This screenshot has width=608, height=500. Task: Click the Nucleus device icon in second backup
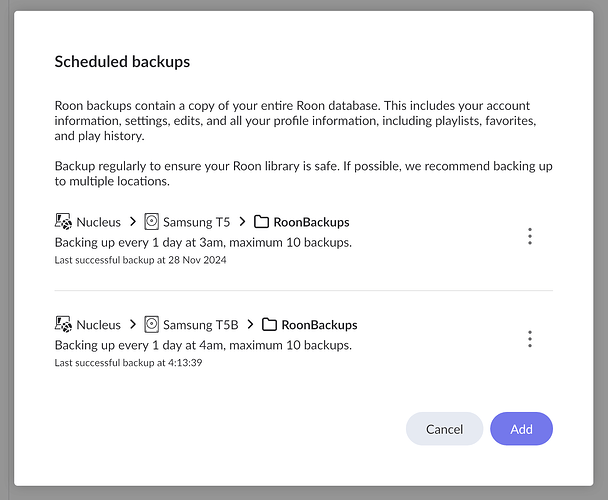63,324
